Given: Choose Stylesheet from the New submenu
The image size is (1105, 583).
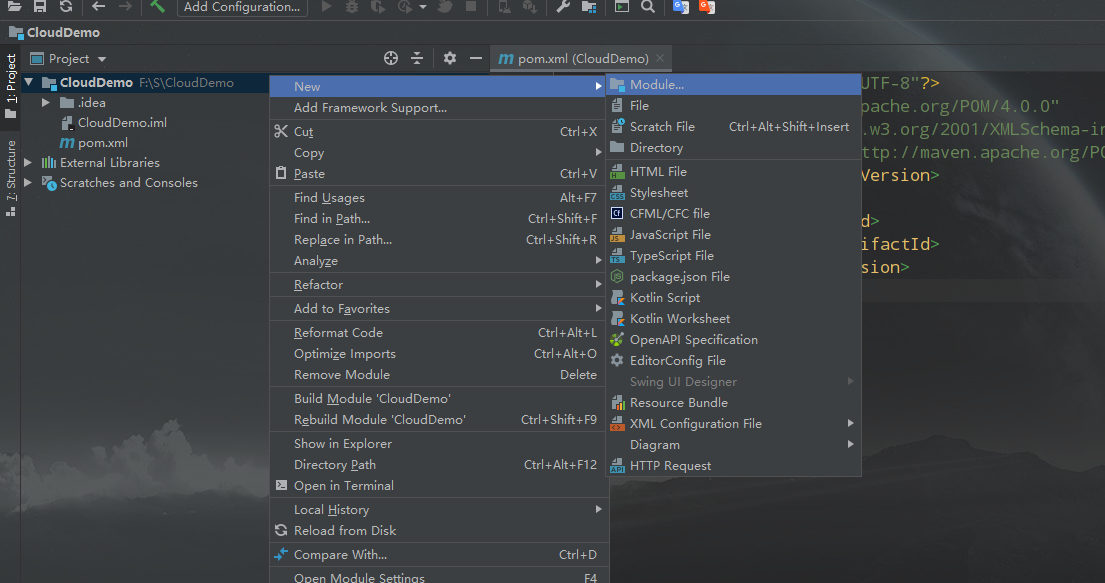Looking at the screenshot, I should 734,192.
